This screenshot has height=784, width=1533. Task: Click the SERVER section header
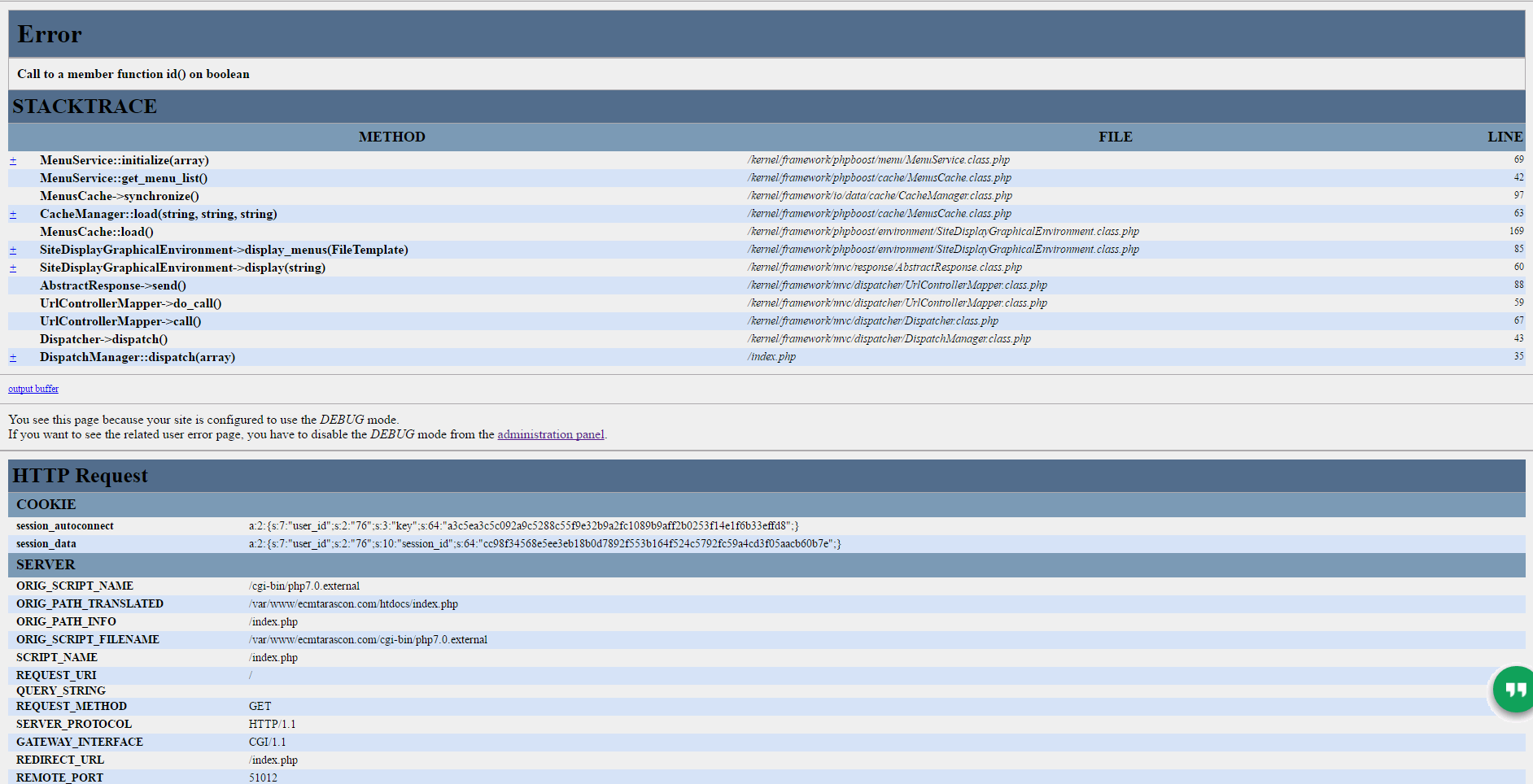click(x=46, y=564)
